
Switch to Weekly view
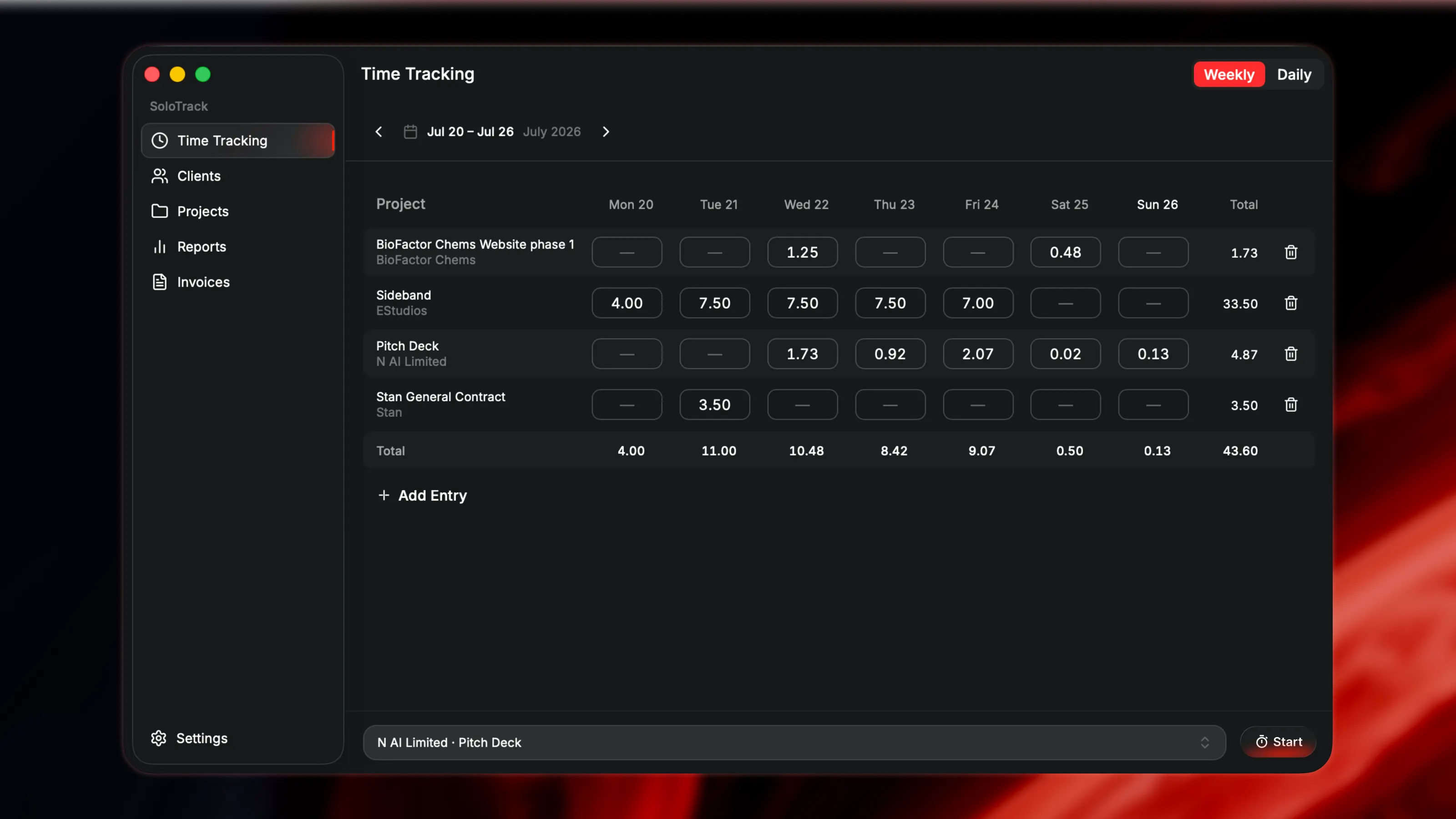[x=1229, y=75]
